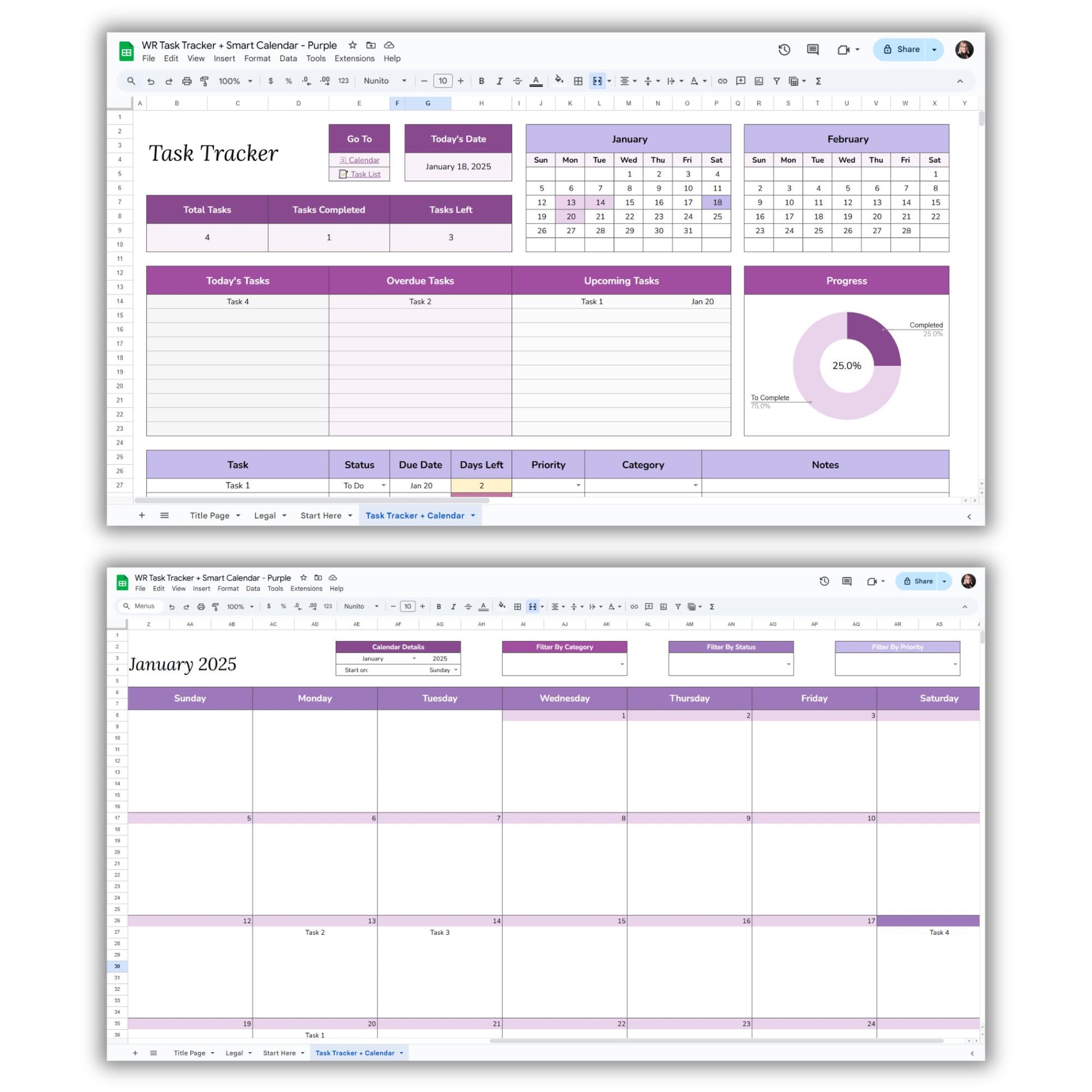Add a new sheet in top window
The width and height of the screenshot is (1092, 1092).
142,516
